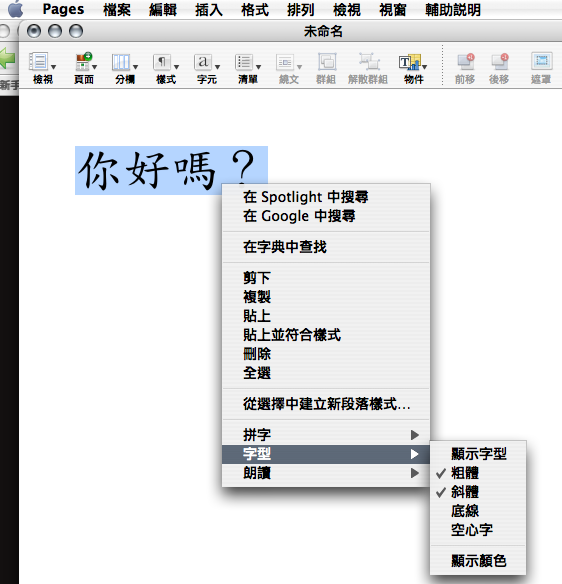Expand the 拼字 spelling submenu

[326, 435]
